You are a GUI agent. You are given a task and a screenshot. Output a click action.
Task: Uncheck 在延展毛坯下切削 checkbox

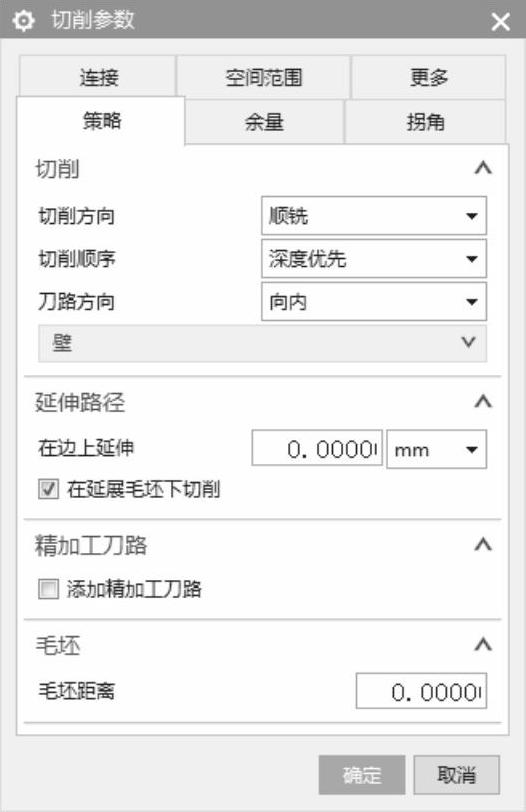point(48,489)
